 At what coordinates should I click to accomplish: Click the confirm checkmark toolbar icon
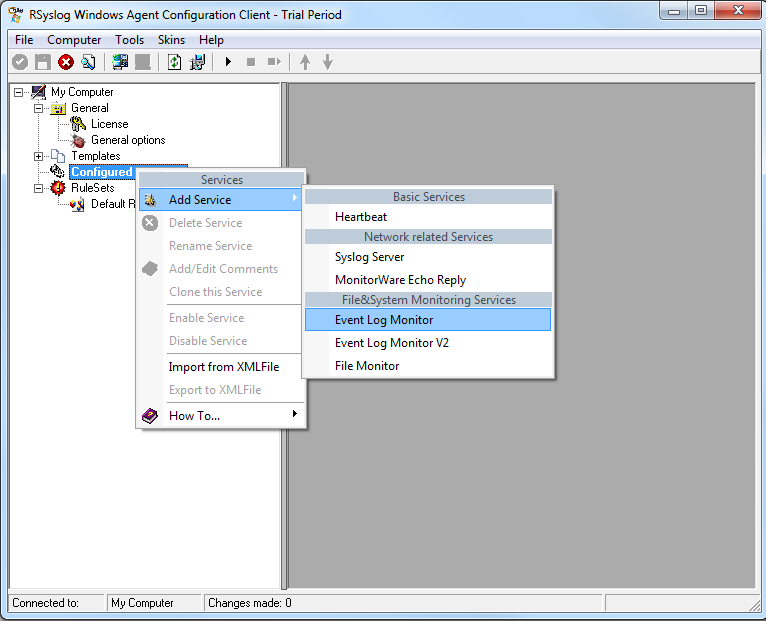[x=20, y=62]
